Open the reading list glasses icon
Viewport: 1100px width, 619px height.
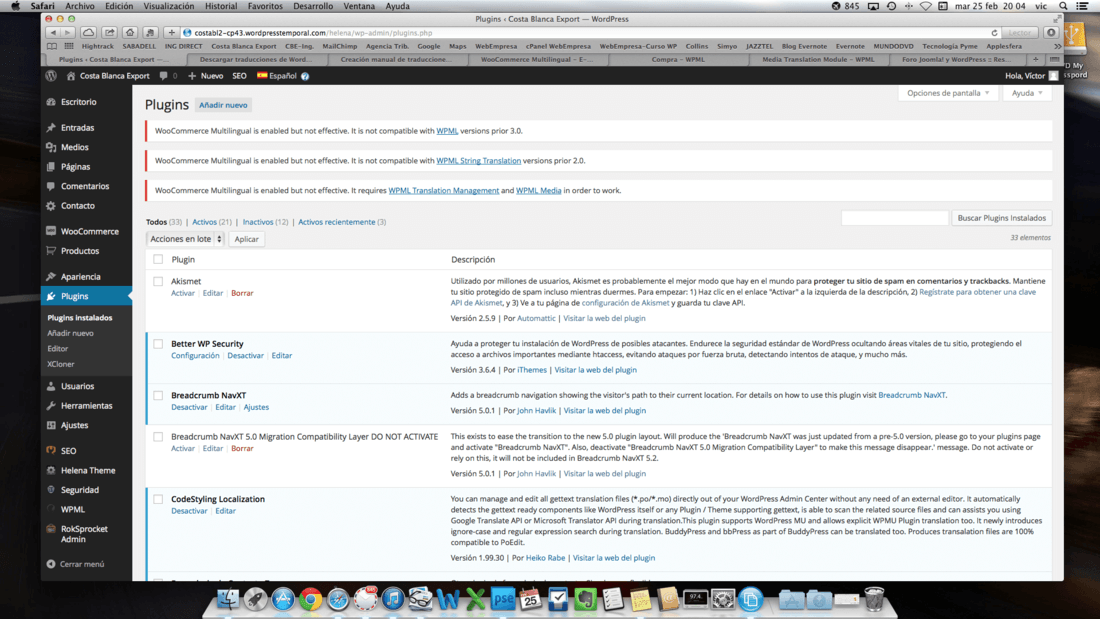52,46
